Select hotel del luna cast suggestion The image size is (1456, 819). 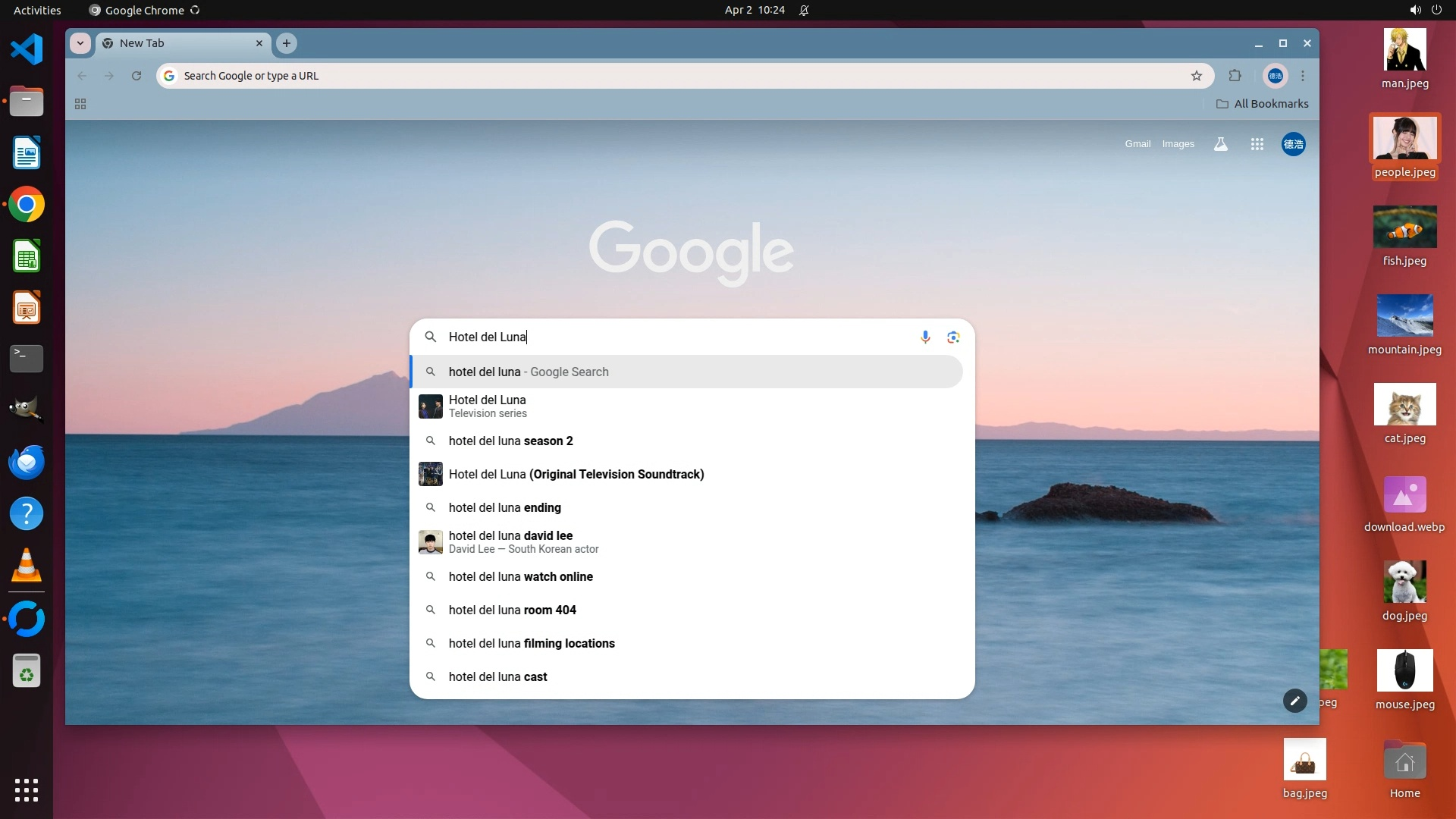coord(497,676)
